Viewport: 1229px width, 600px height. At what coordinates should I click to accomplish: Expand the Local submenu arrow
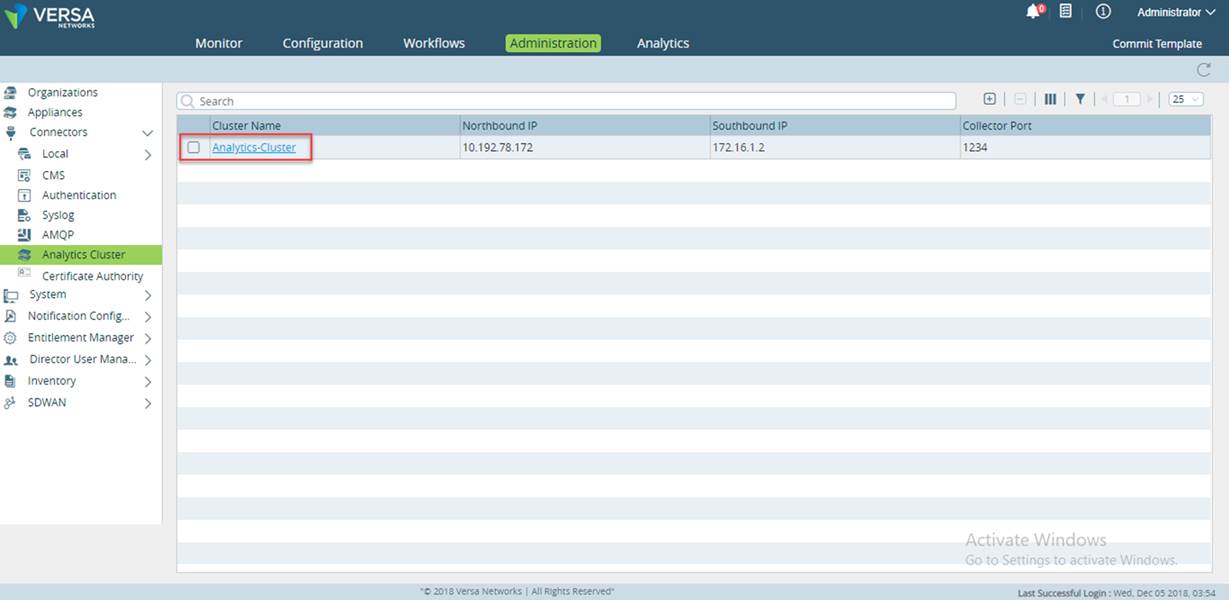[x=148, y=155]
